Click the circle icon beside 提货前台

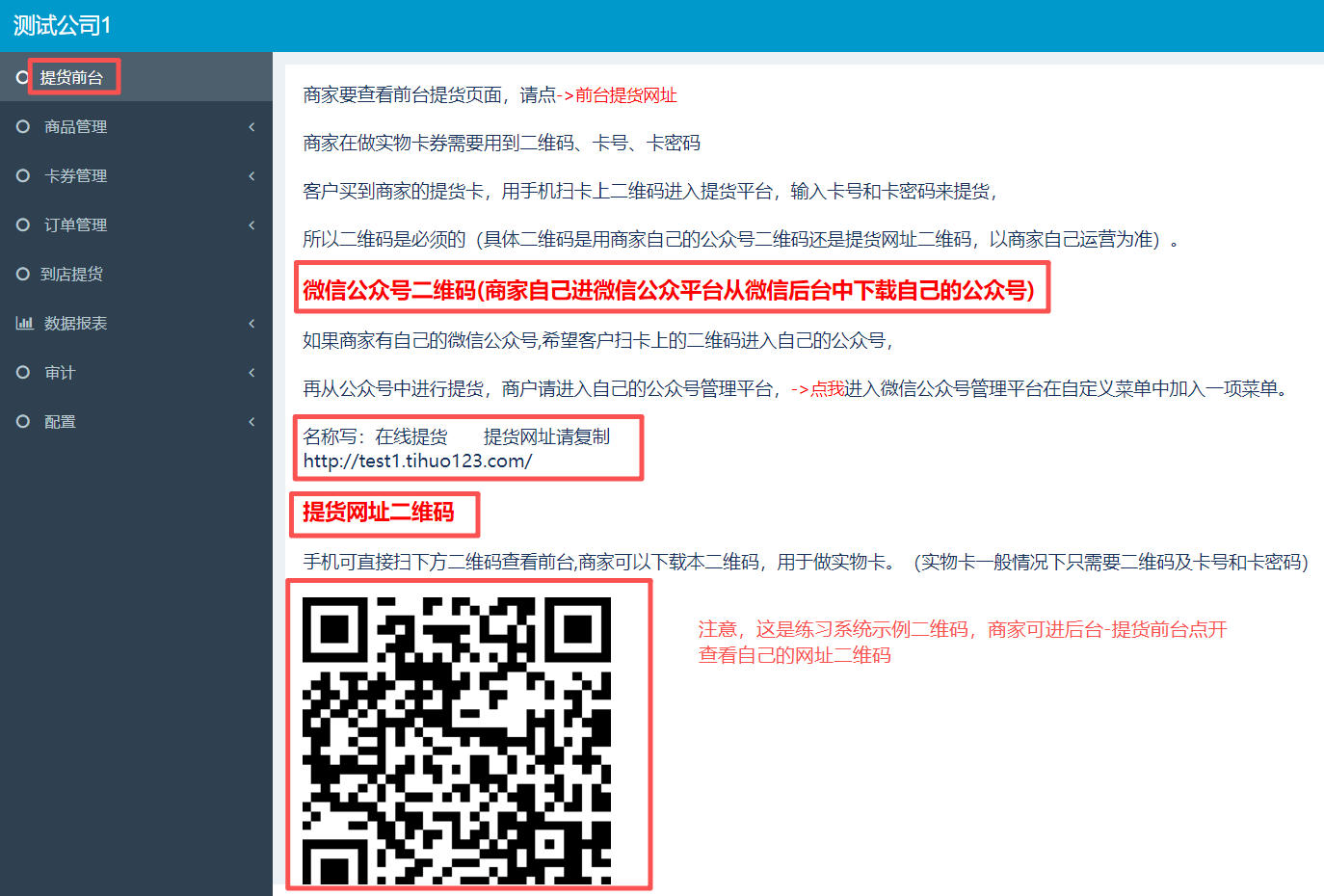(22, 77)
